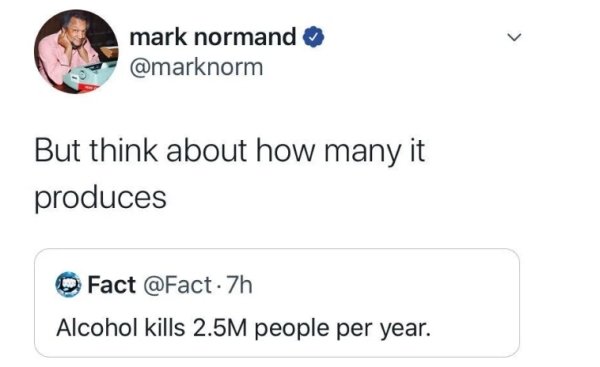The height and width of the screenshot is (367, 600).
Task: Click the blue verified checkmark badge
Action: pyautogui.click(x=314, y=37)
